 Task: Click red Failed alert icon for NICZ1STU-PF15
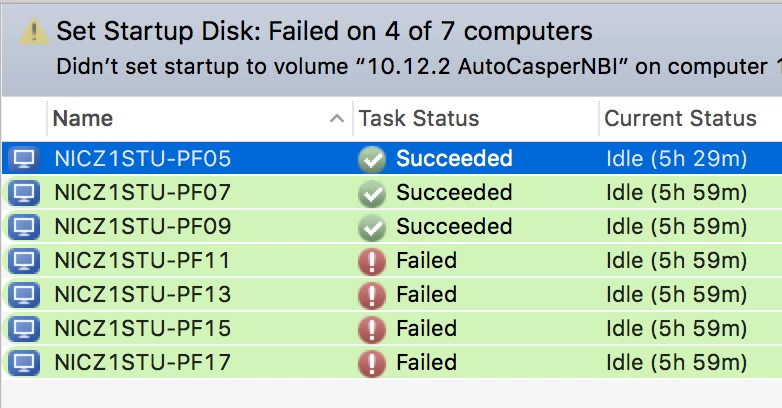(x=372, y=329)
